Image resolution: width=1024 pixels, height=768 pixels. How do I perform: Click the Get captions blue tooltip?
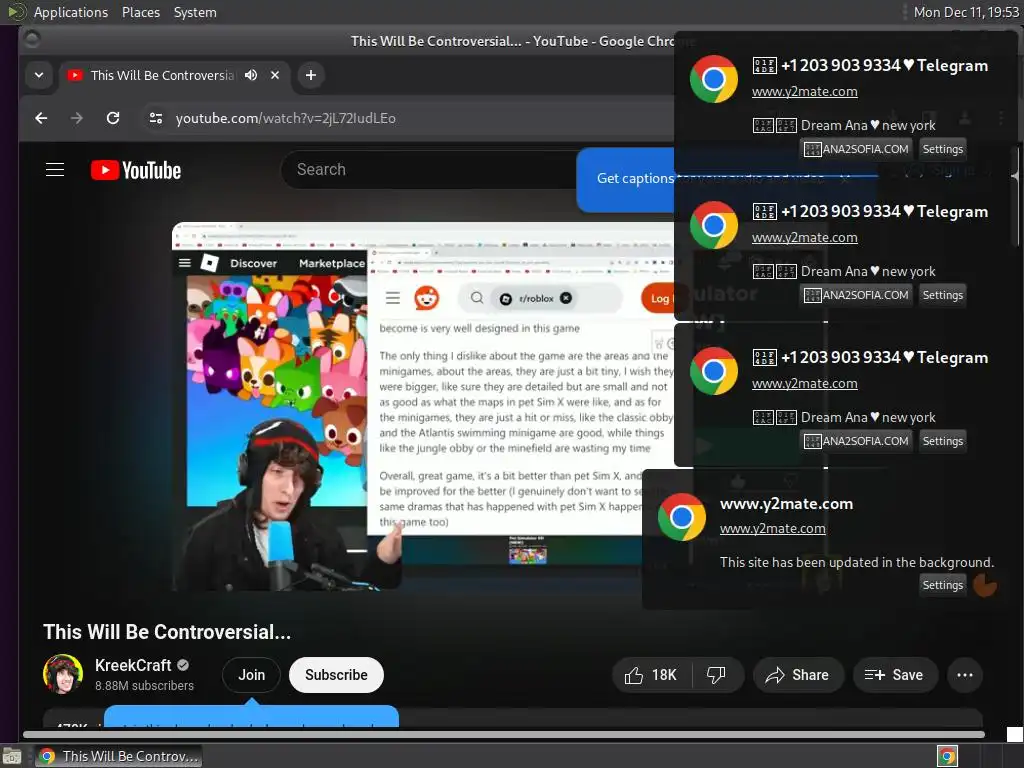pyautogui.click(x=626, y=179)
